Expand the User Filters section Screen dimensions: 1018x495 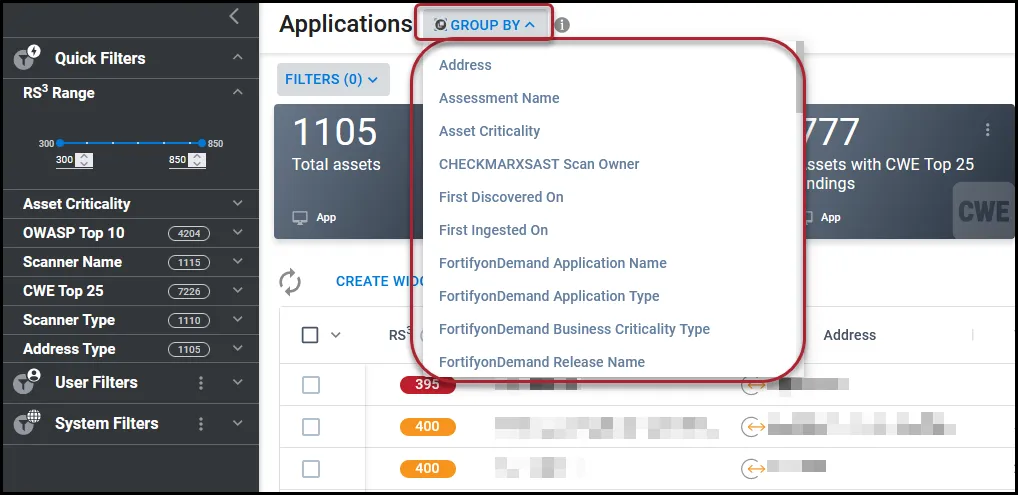(x=238, y=383)
